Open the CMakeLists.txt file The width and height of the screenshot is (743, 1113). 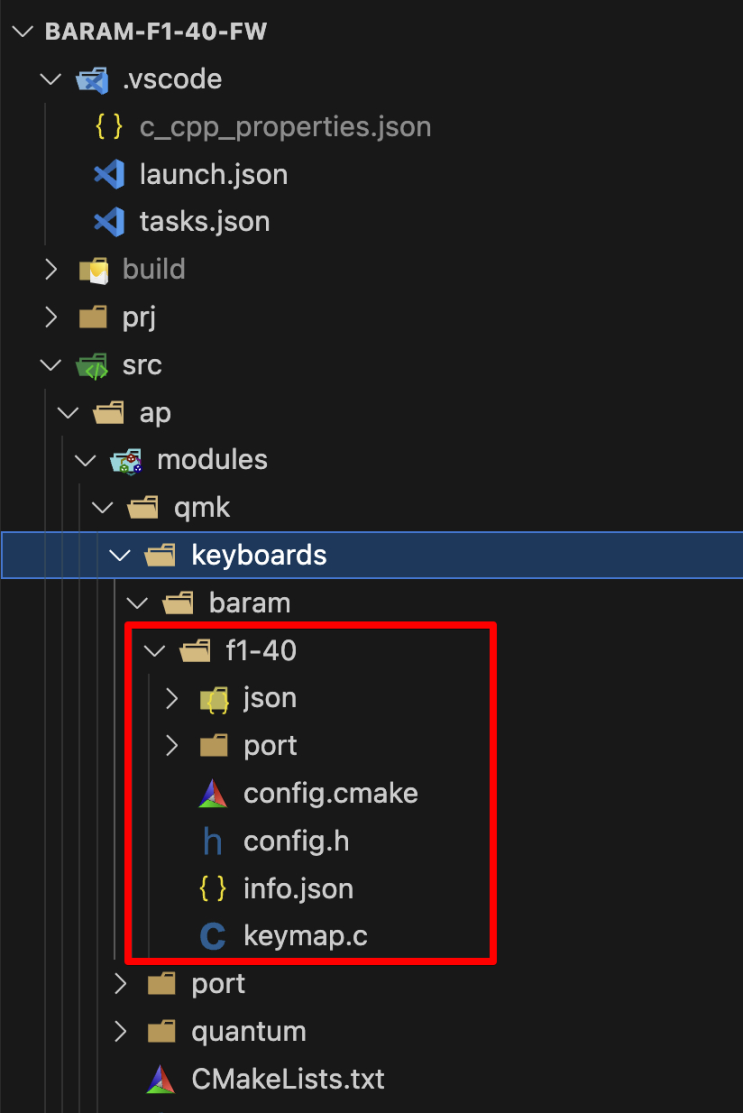point(287,1079)
